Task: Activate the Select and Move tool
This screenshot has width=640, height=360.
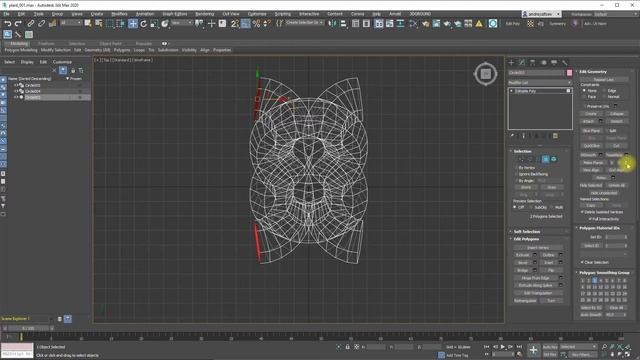Action: tap(133, 24)
